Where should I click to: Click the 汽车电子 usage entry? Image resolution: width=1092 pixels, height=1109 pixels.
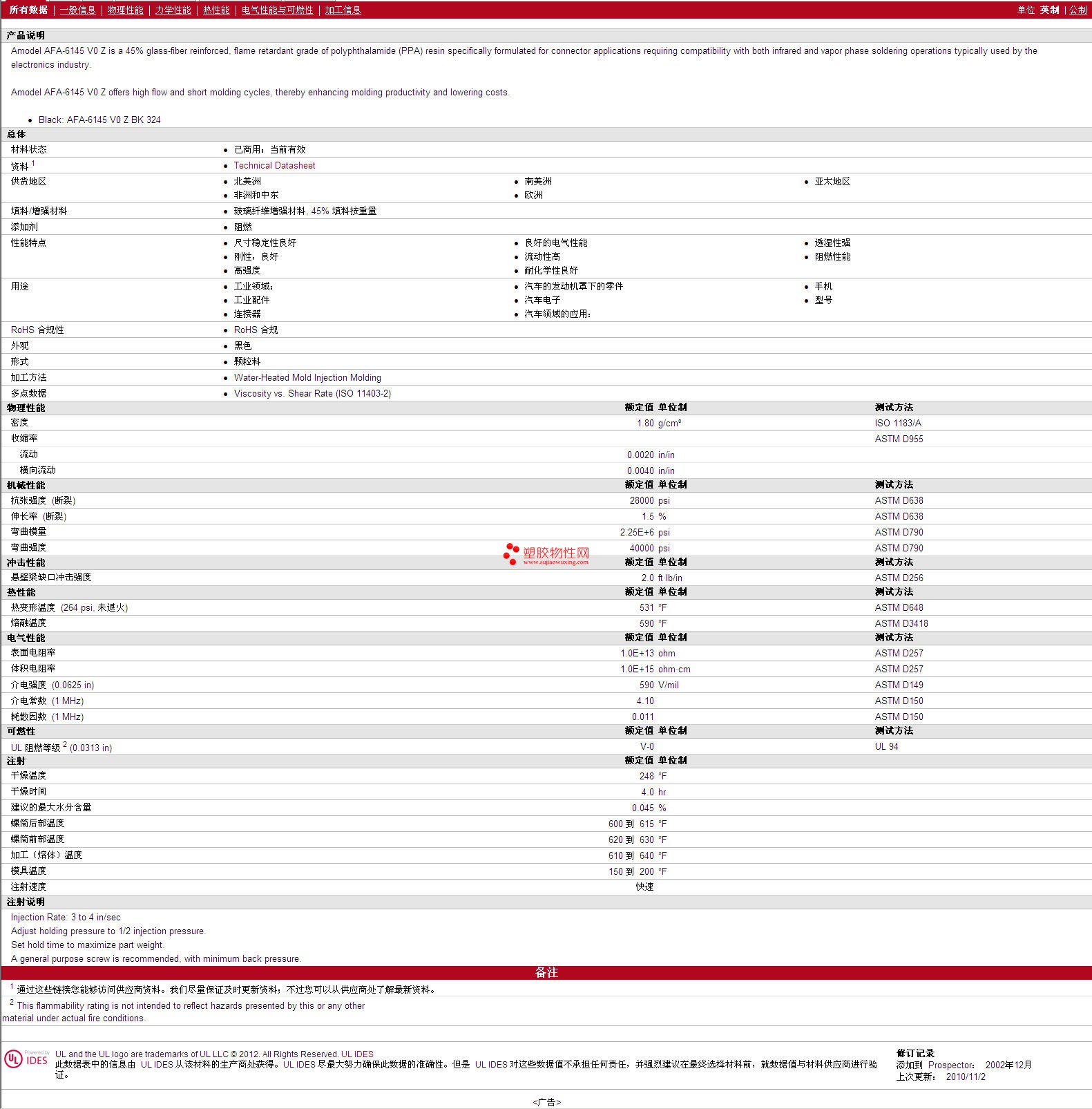click(x=542, y=301)
